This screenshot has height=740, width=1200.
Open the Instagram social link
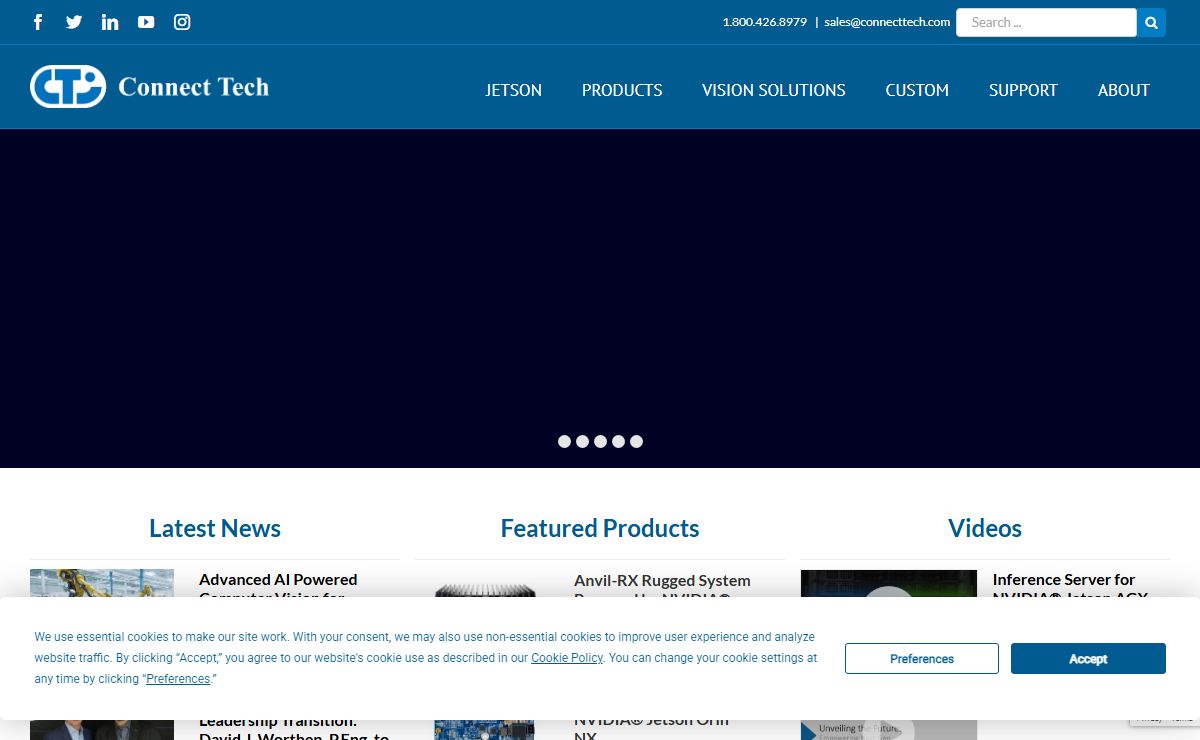point(182,22)
